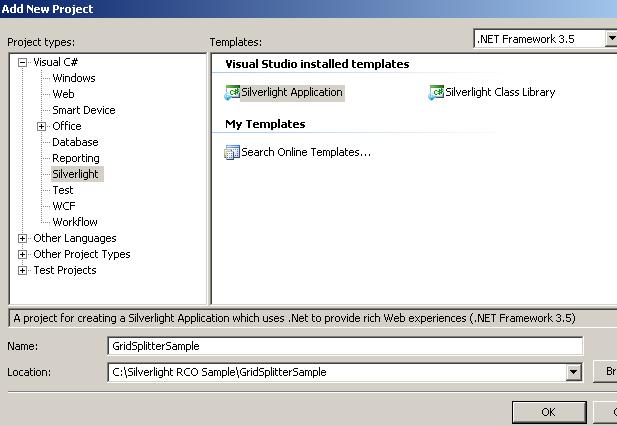The height and width of the screenshot is (426, 617).
Task: Select the Other Project Types label
Action: tap(82, 254)
